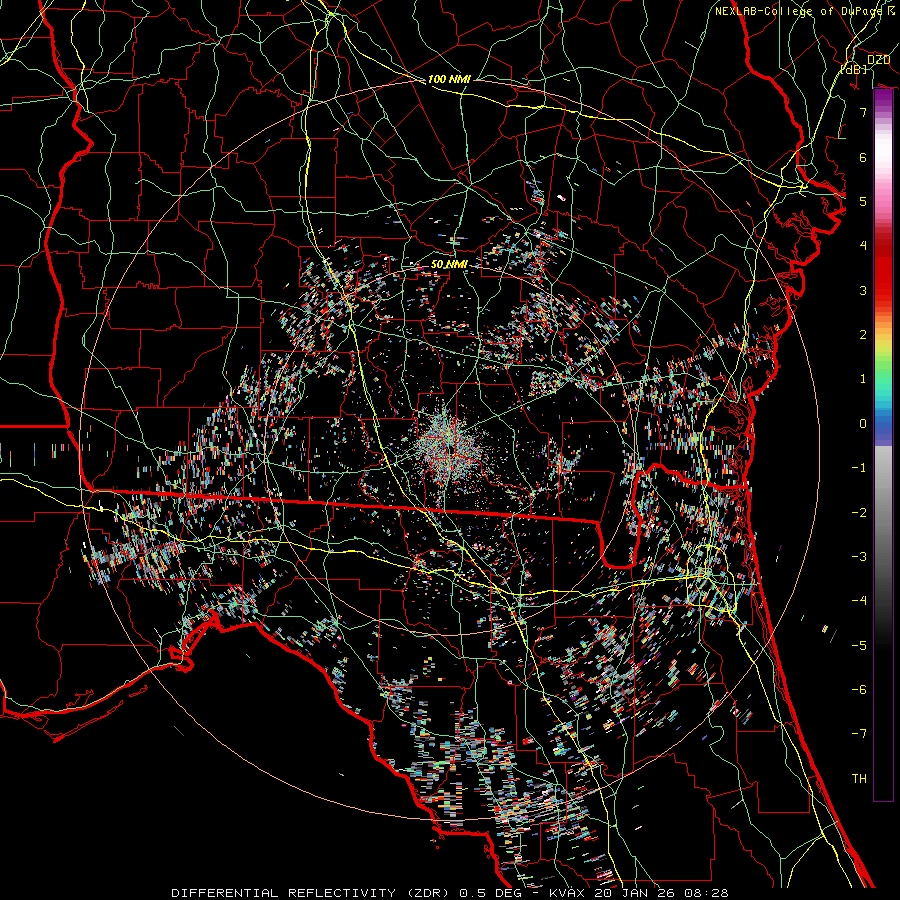Screen dimensions: 900x900
Task: Click the DZD legend title
Action: 878,60
